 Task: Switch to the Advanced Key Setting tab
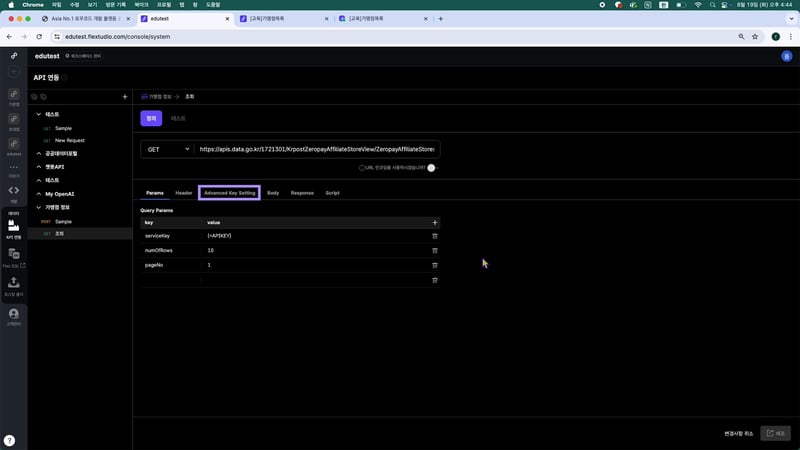(x=230, y=192)
